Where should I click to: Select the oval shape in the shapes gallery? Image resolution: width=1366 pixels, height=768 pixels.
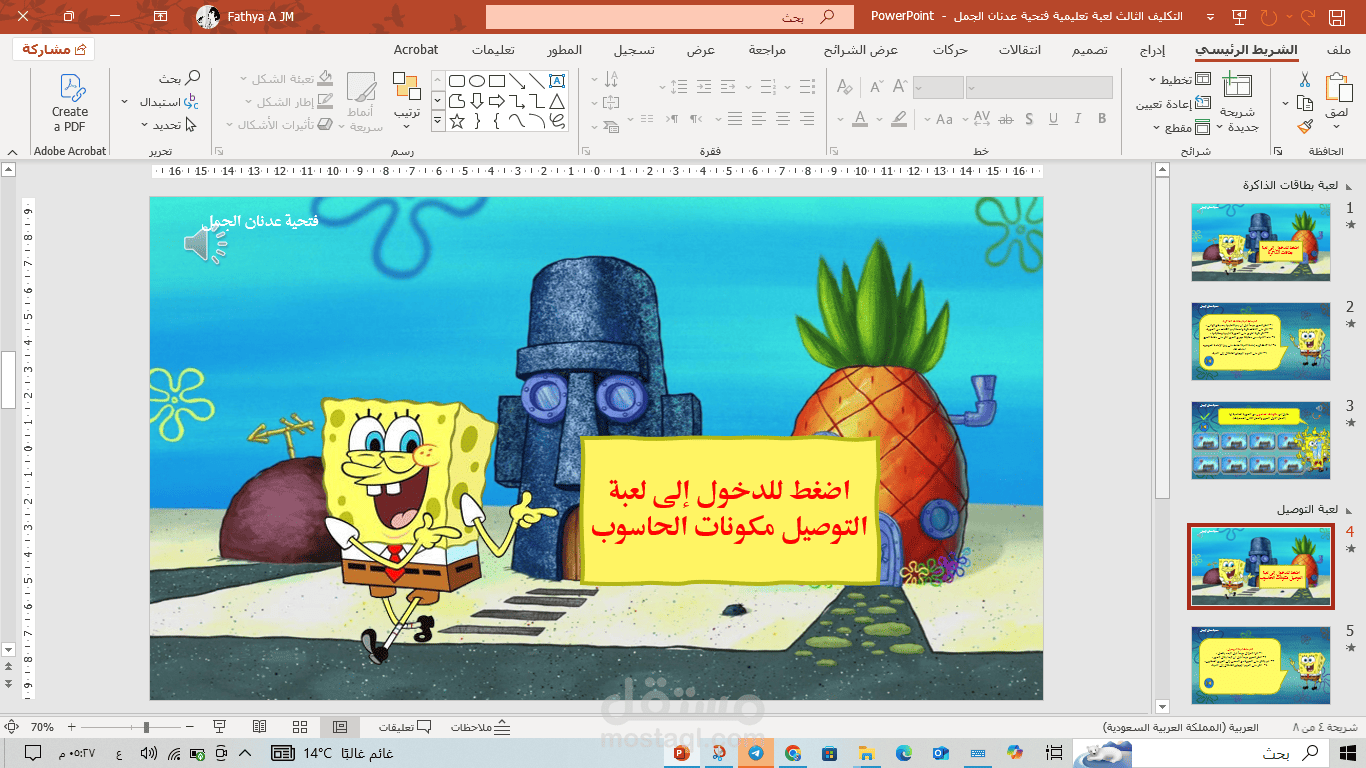coord(477,81)
